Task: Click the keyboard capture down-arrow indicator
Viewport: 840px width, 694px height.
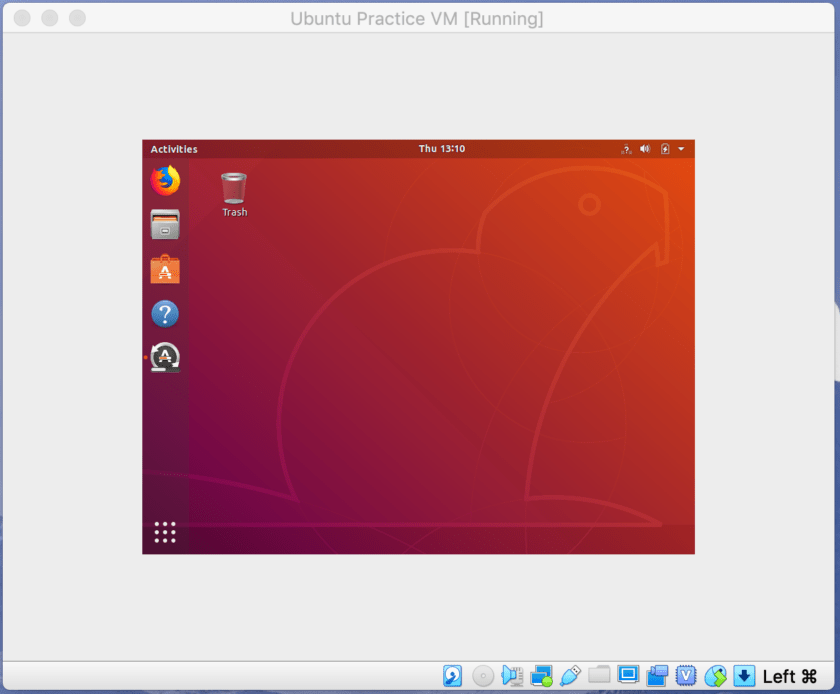Action: 744,676
